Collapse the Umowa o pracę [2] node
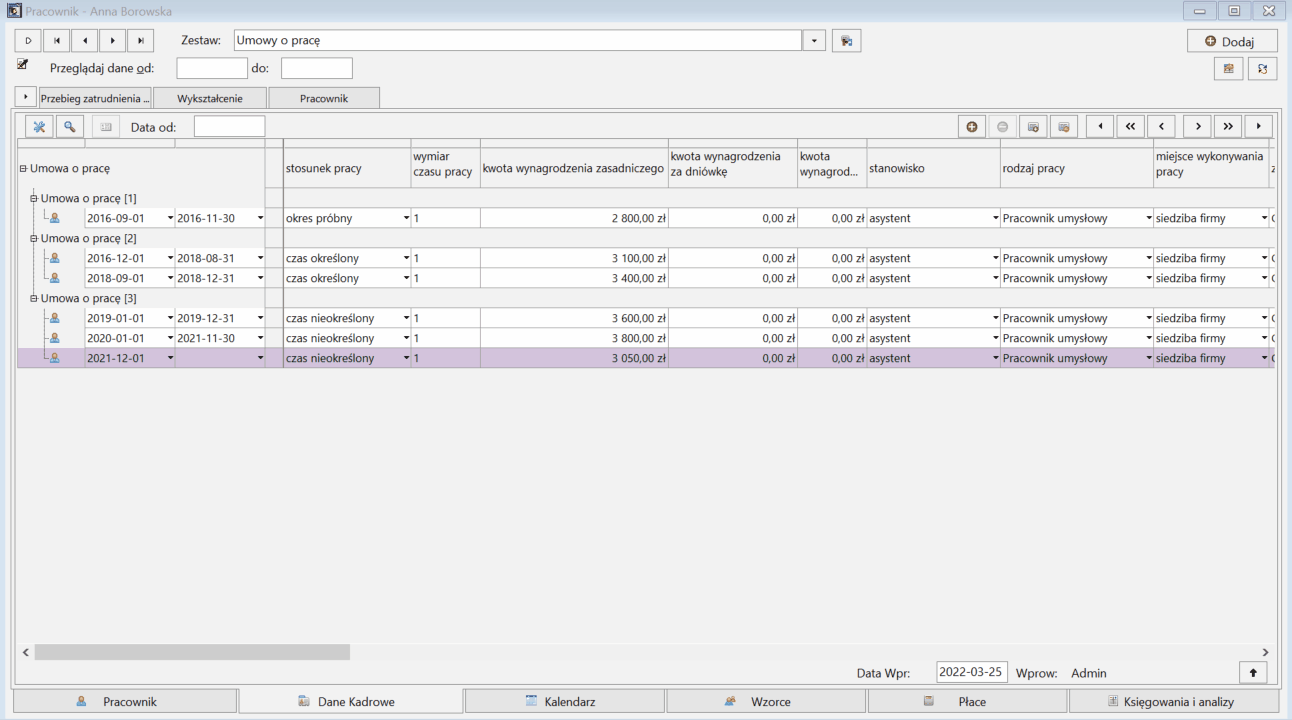This screenshot has height=720, width=1292. 33,239
